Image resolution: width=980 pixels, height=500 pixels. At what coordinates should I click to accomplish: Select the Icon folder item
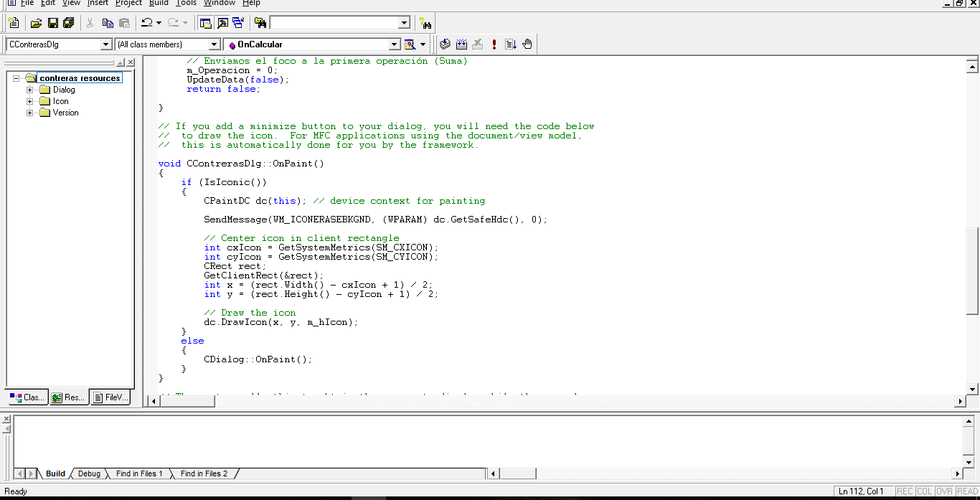point(61,101)
